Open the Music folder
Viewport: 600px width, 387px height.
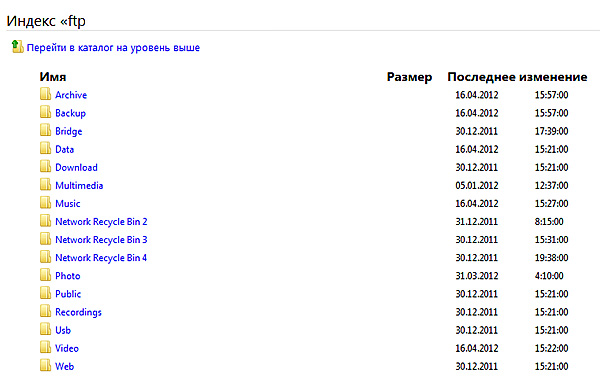point(68,204)
